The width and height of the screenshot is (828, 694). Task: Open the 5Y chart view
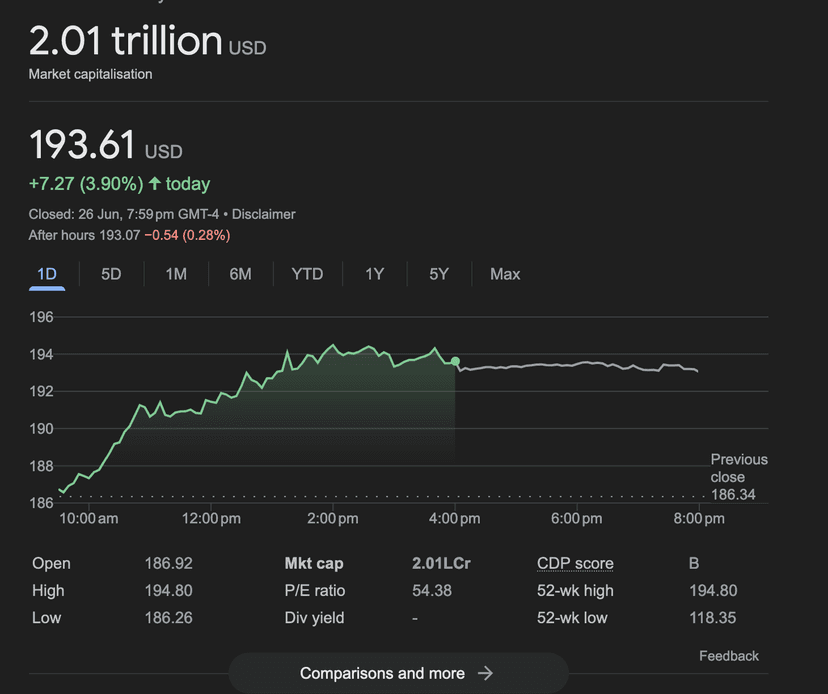click(x=439, y=274)
